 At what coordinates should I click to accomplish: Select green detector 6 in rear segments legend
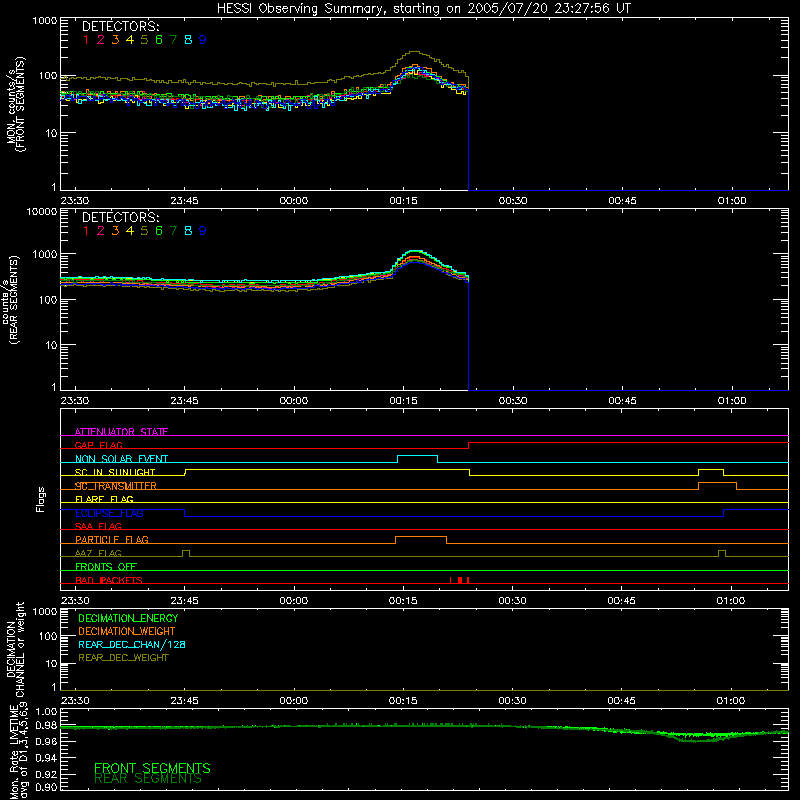click(159, 231)
